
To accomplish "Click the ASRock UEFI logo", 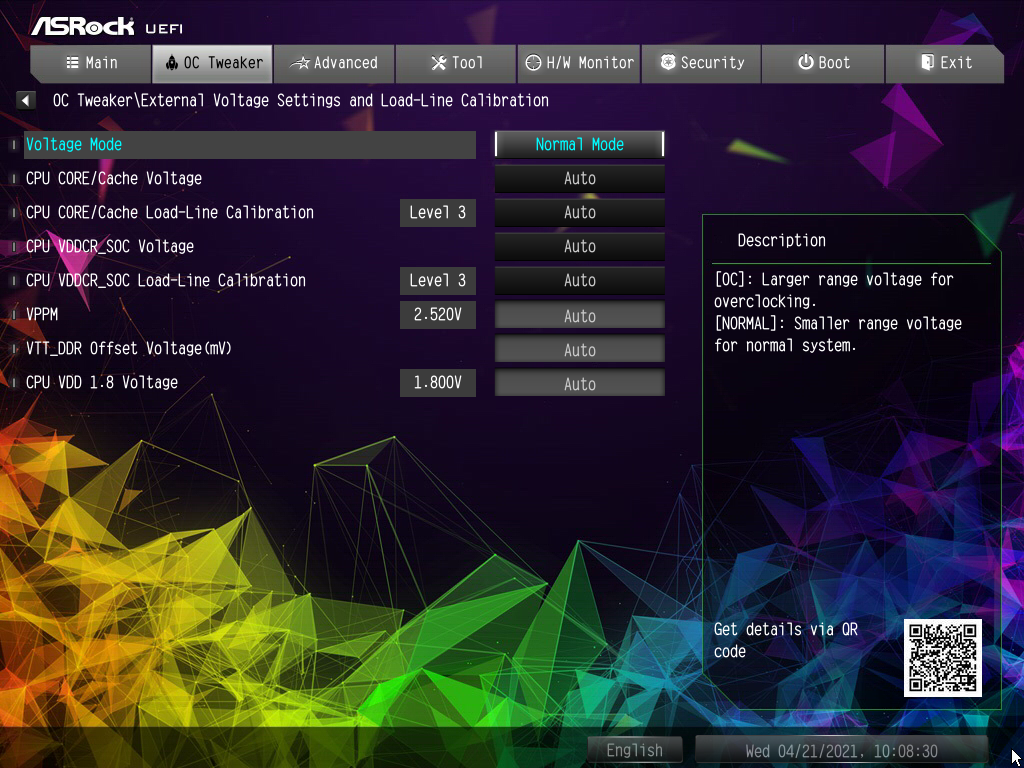I will [x=106, y=26].
